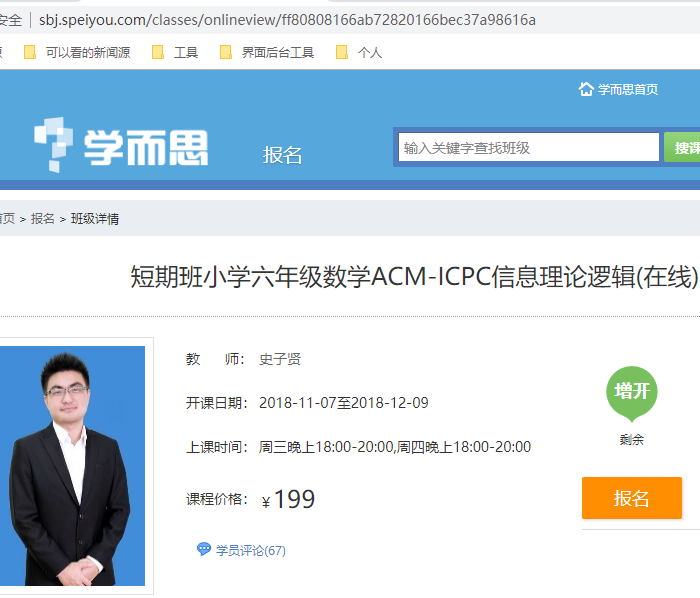Open the 个人 bookmark folder
The image size is (700, 598).
(x=359, y=53)
